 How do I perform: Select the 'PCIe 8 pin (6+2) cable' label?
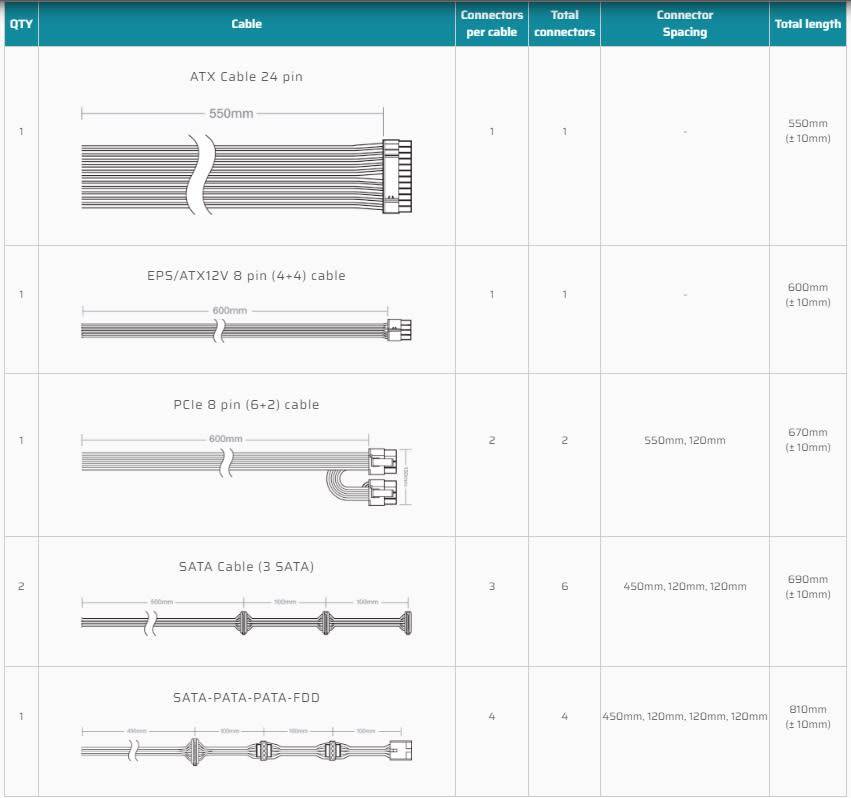pyautogui.click(x=246, y=405)
